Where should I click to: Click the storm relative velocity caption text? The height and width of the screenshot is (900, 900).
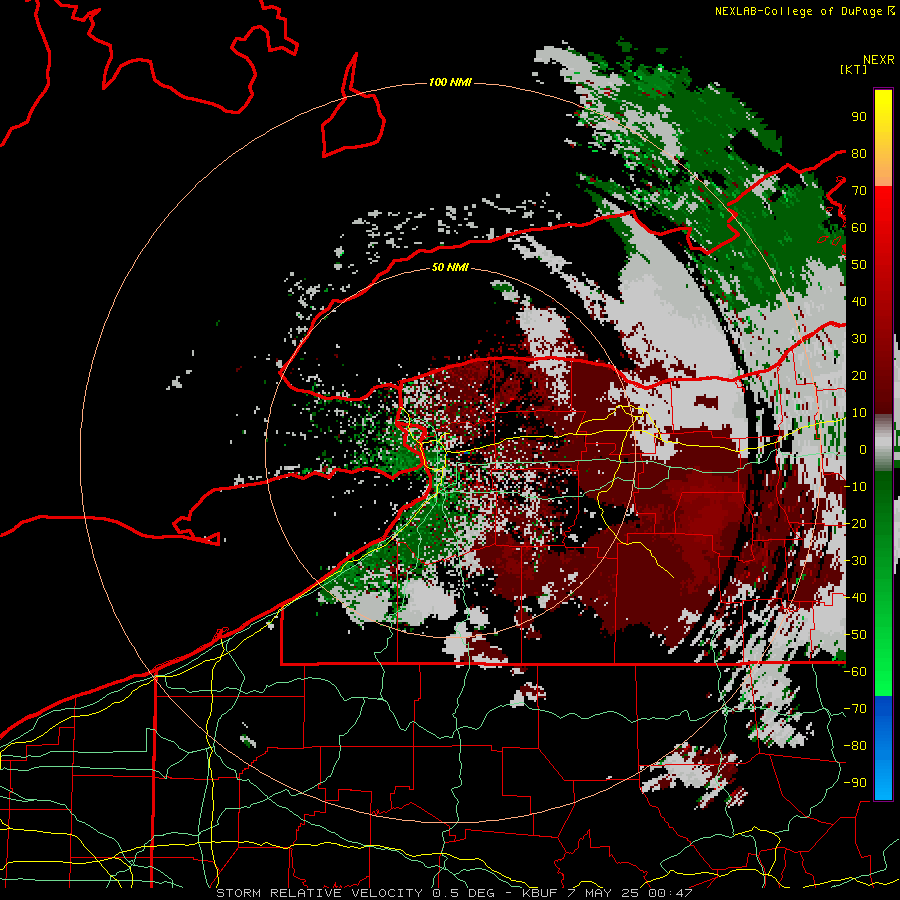click(x=454, y=893)
